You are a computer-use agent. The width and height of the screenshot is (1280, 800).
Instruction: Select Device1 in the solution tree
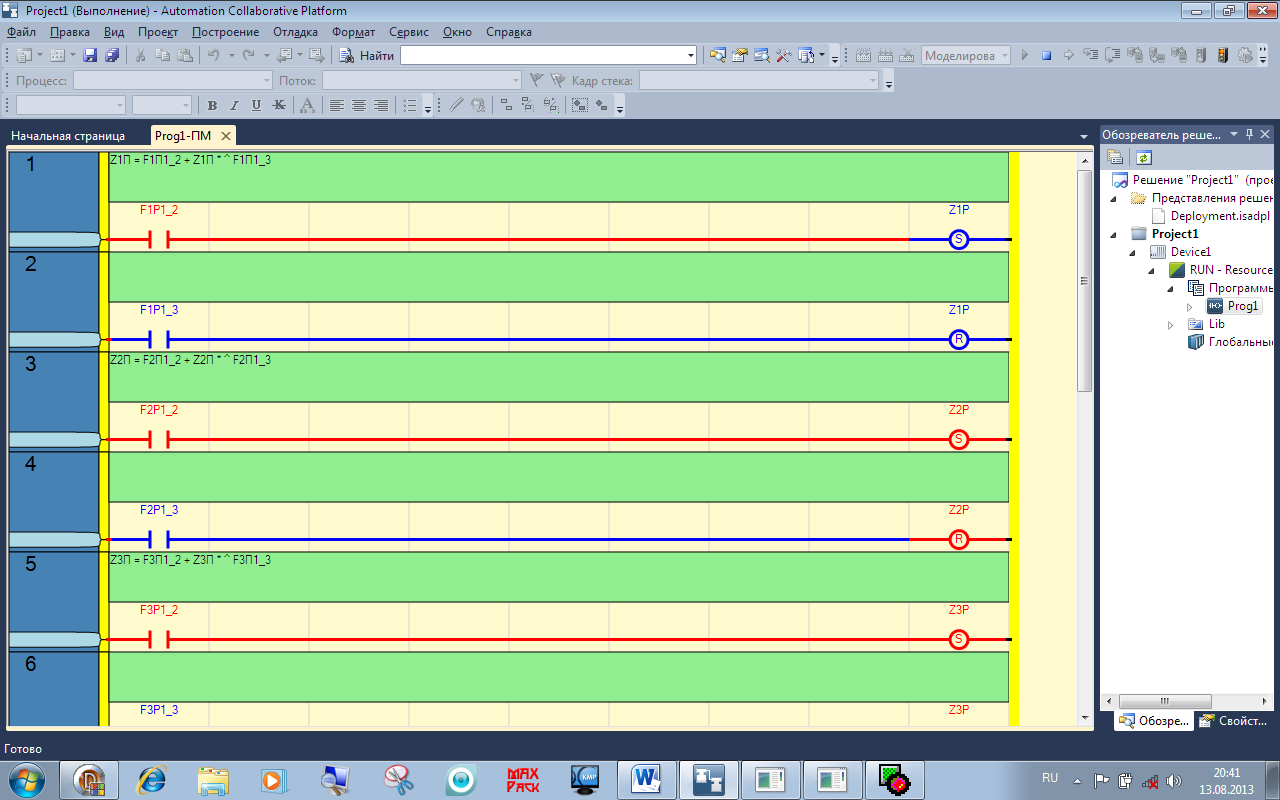1191,252
